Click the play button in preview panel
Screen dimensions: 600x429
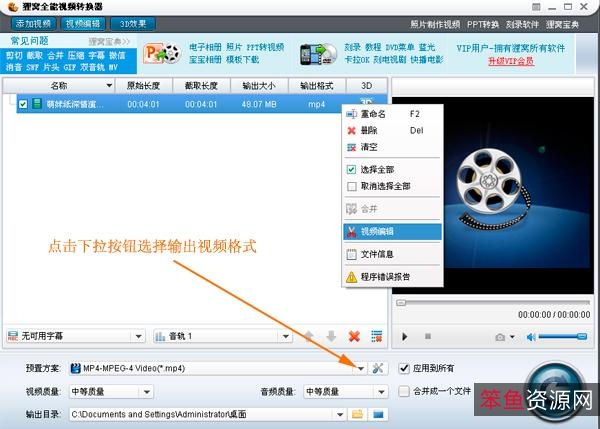[404, 337]
